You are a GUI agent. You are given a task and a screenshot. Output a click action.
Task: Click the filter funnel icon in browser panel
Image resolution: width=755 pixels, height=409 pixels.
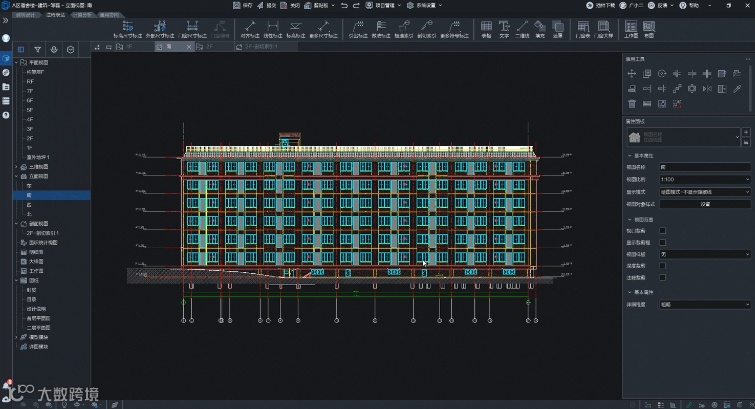37,48
